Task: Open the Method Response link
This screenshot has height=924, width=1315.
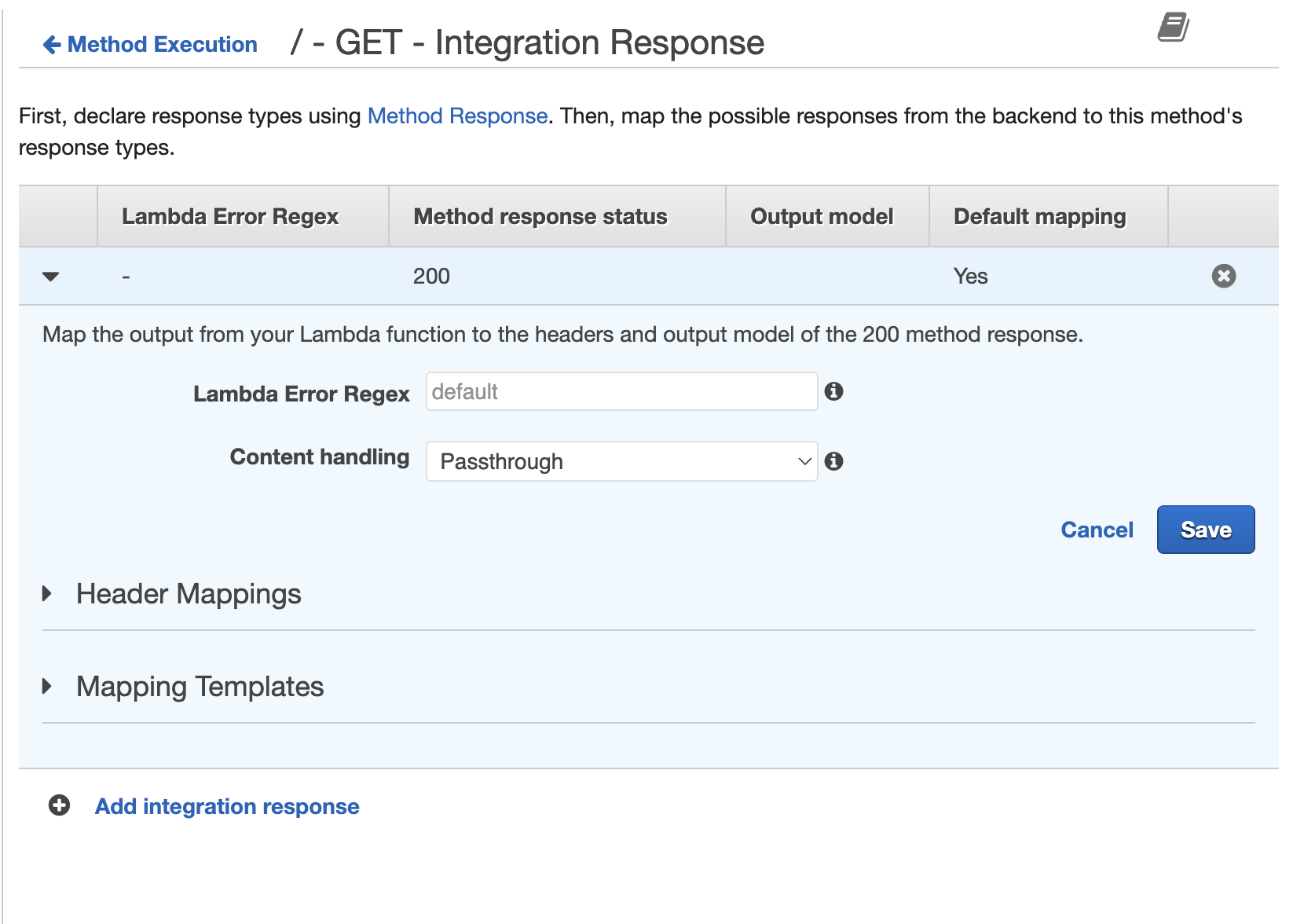Action: coord(456,115)
